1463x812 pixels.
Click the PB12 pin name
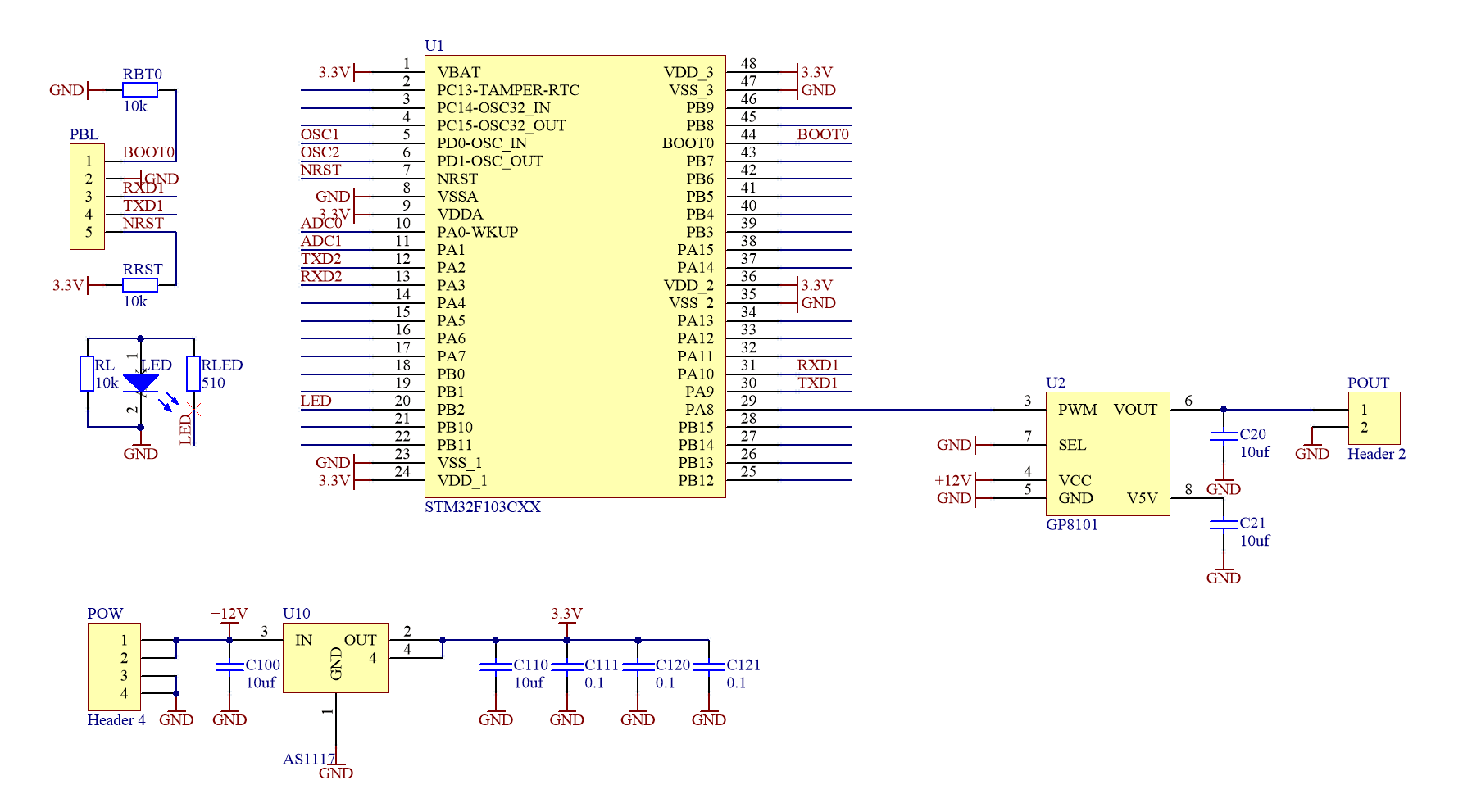696,481
